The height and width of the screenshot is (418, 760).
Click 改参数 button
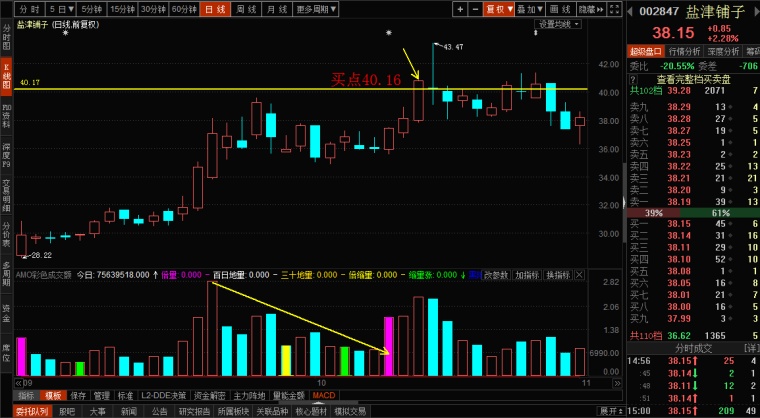click(495, 274)
